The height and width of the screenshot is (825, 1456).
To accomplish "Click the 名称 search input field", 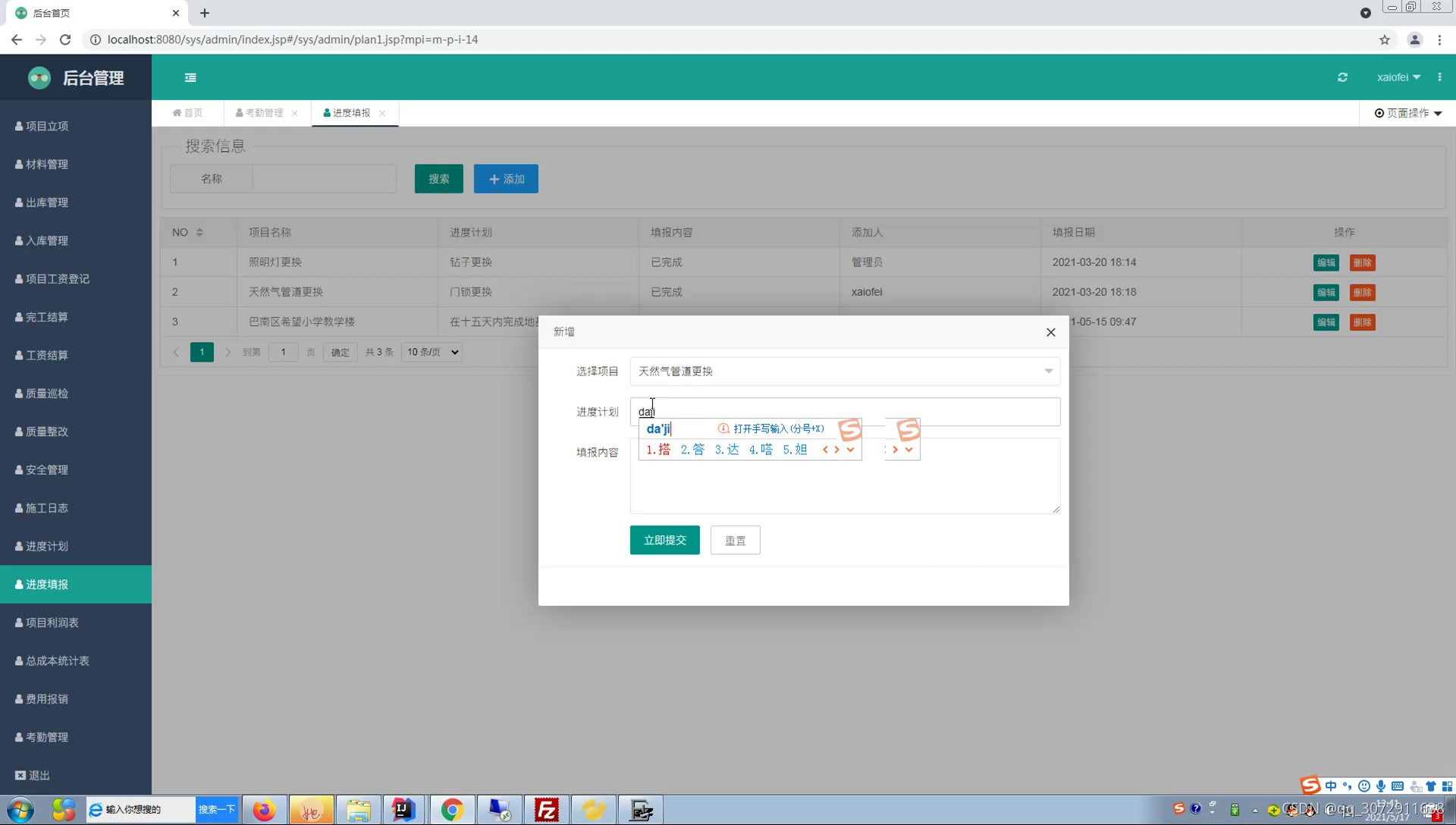I will pos(325,179).
